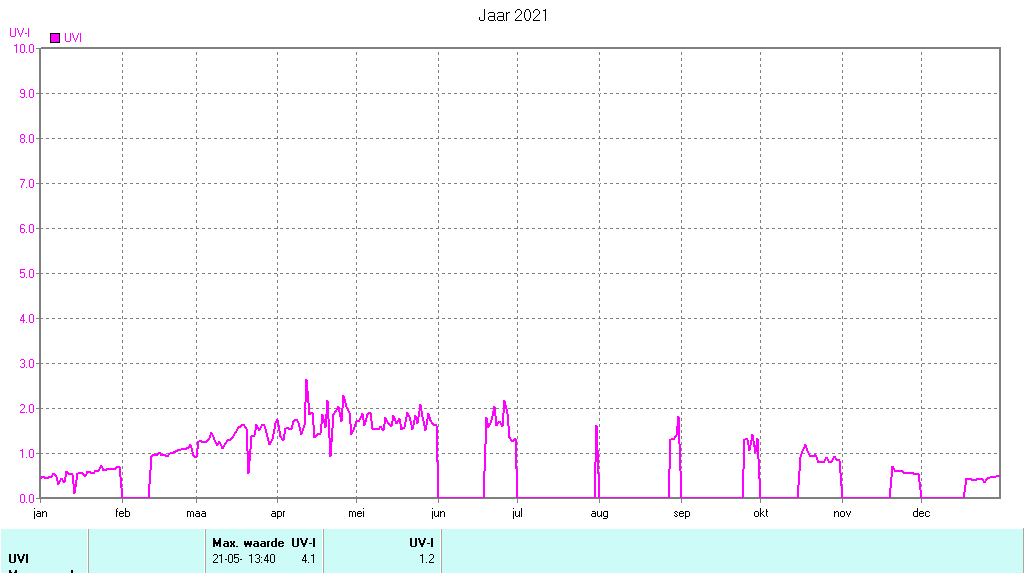Image resolution: width=1024 pixels, height=573 pixels.
Task: Click the 6.0 y-axis label
Action: click(27, 229)
